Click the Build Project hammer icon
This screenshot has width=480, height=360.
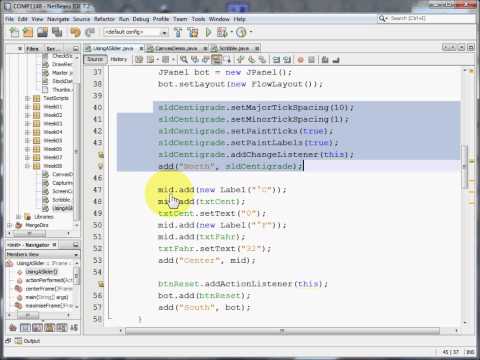(178, 32)
